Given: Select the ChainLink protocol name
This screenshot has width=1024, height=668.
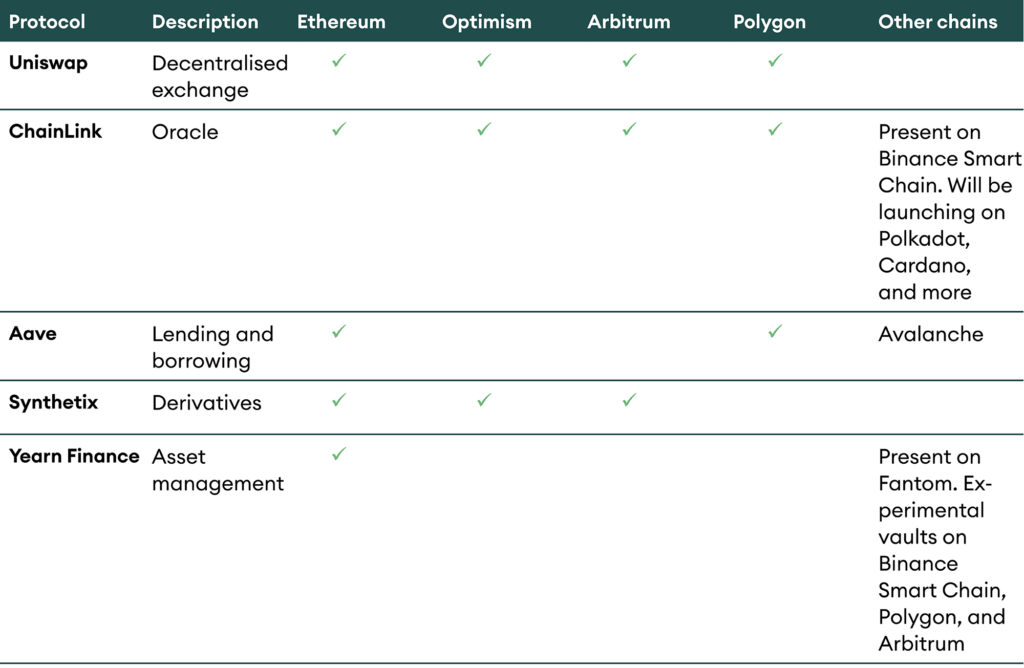Looking at the screenshot, I should click(55, 131).
